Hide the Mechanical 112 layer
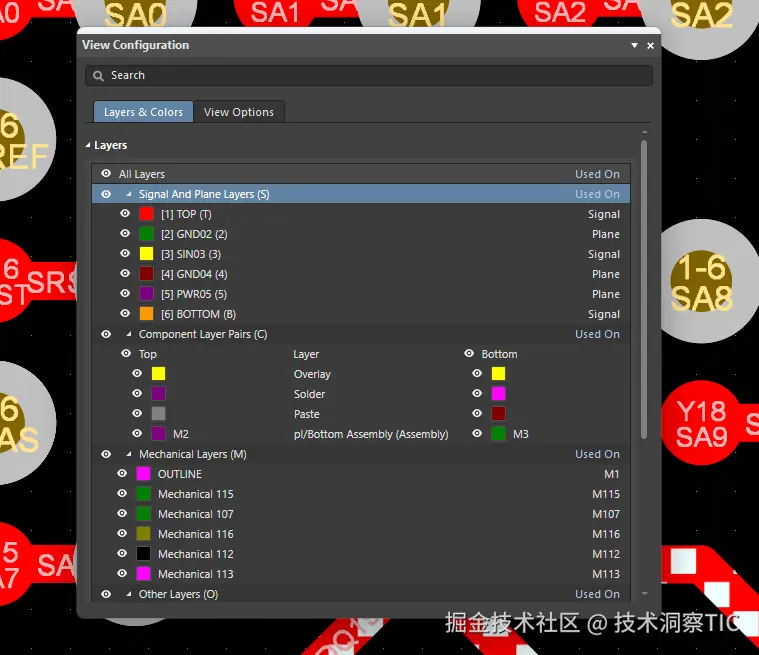Image resolution: width=759 pixels, height=655 pixels. [122, 553]
